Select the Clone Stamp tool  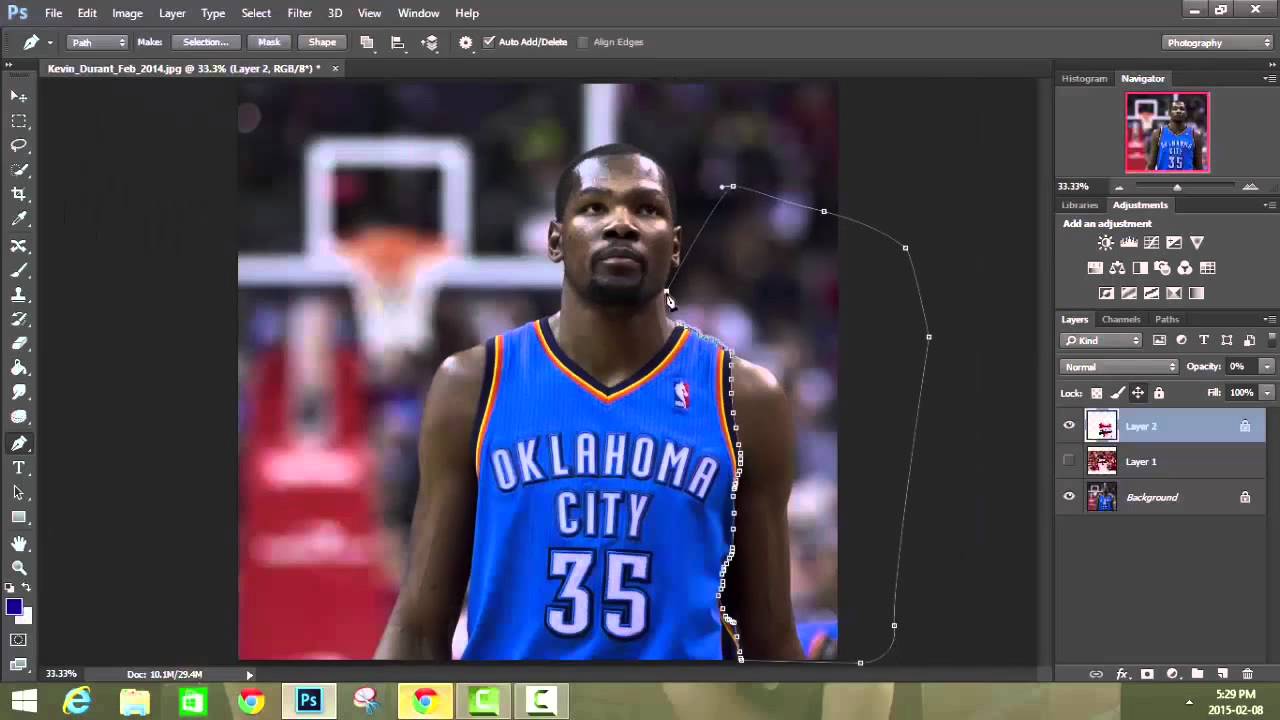[x=19, y=295]
